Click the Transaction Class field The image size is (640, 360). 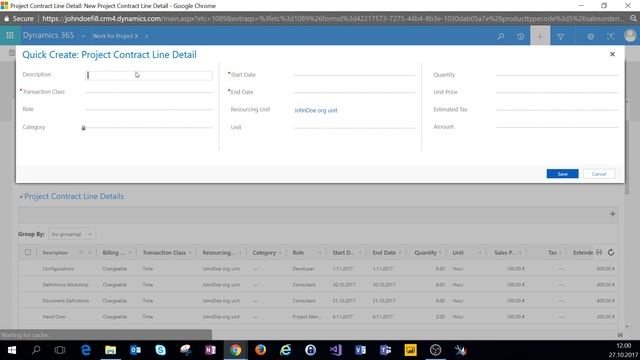[x=149, y=92]
